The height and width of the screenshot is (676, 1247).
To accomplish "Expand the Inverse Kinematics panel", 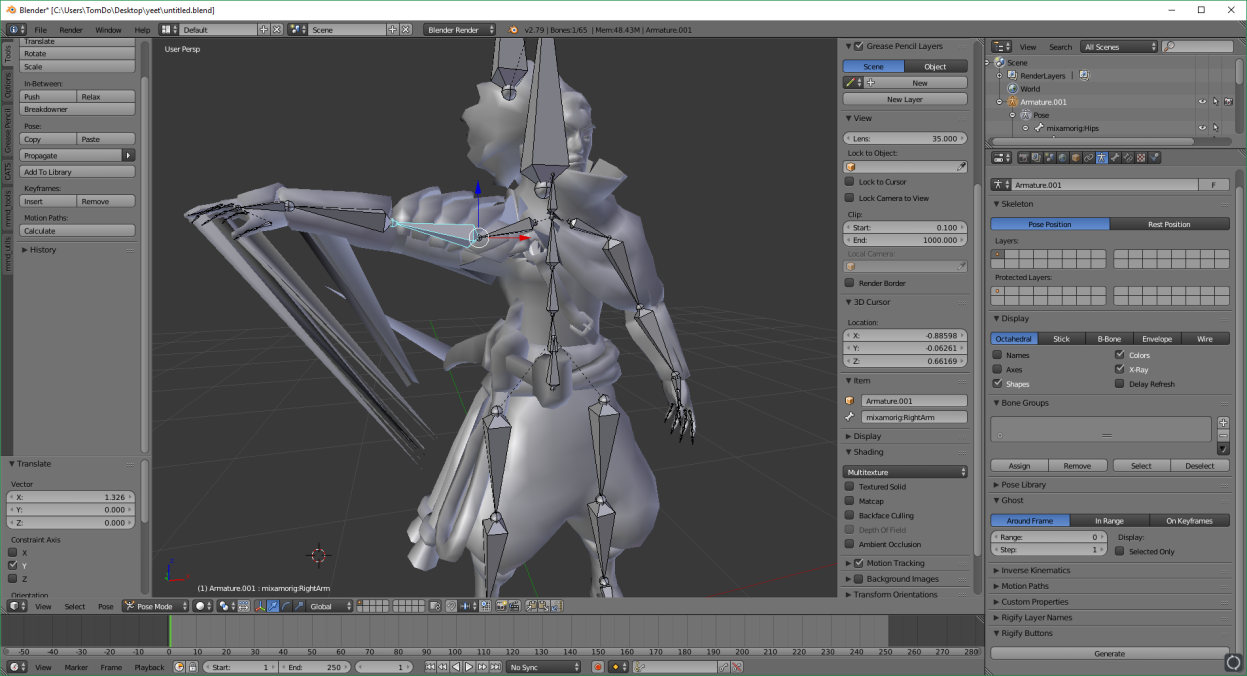I will [1036, 570].
